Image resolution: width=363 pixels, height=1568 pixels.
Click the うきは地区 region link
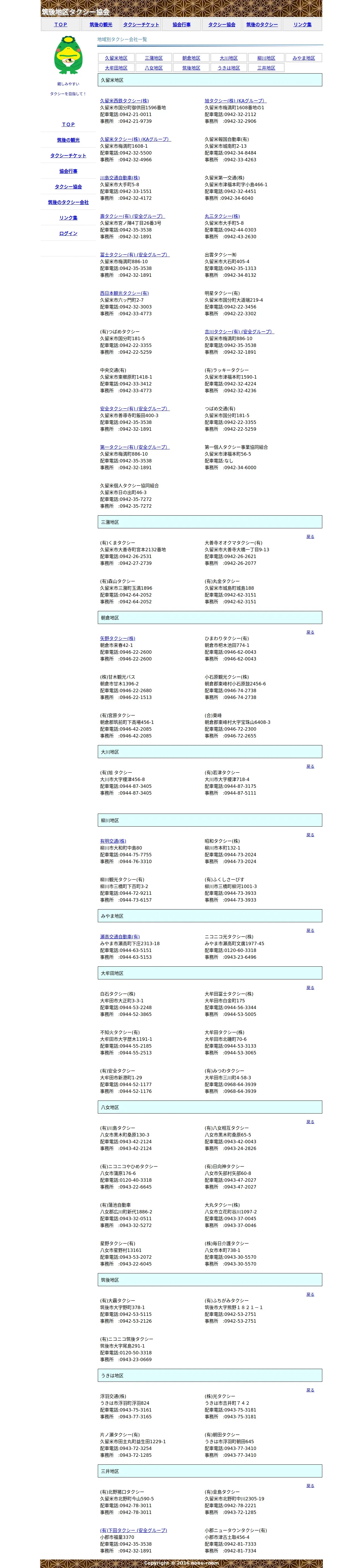coord(229,68)
